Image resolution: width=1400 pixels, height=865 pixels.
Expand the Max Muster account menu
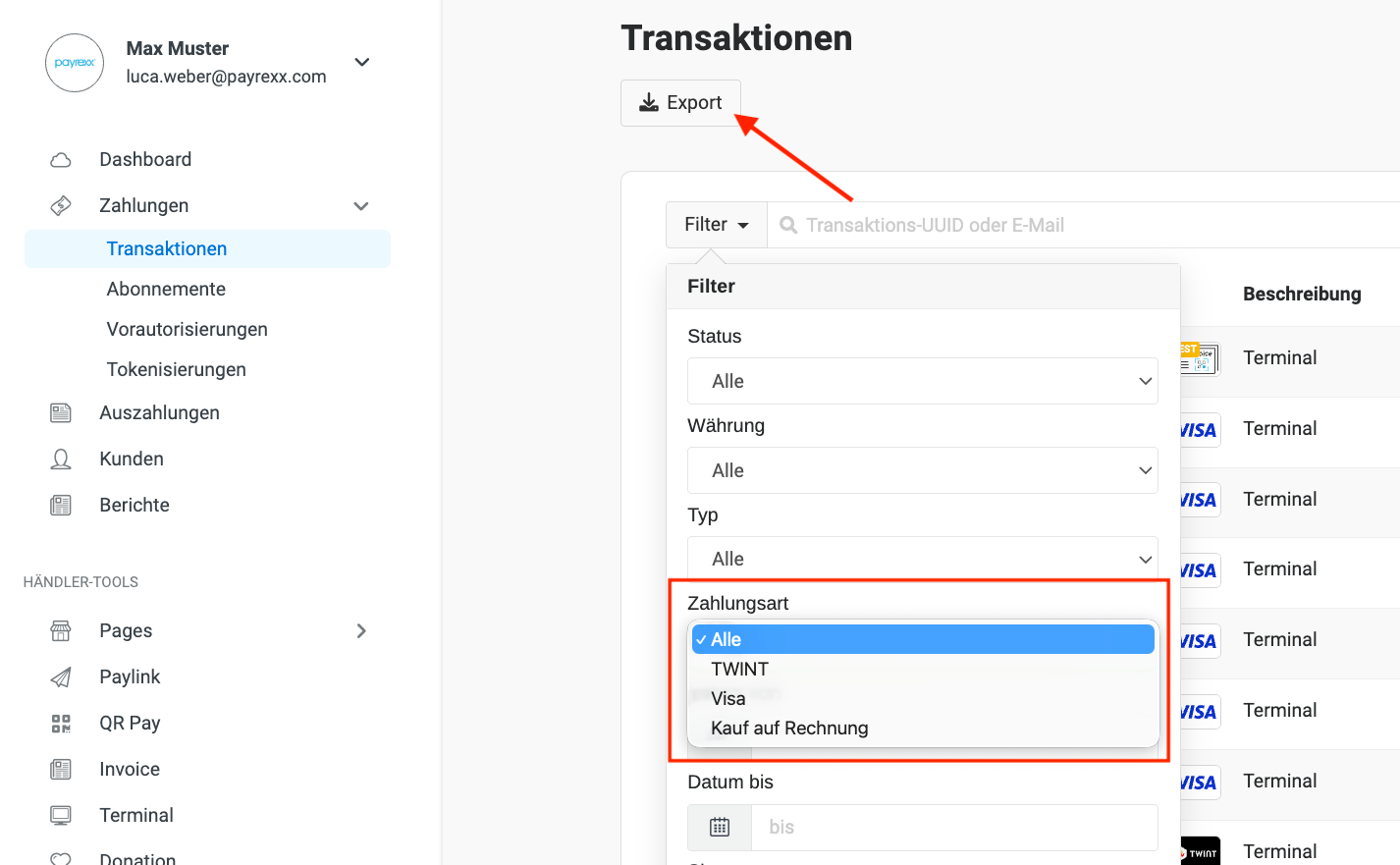362,62
